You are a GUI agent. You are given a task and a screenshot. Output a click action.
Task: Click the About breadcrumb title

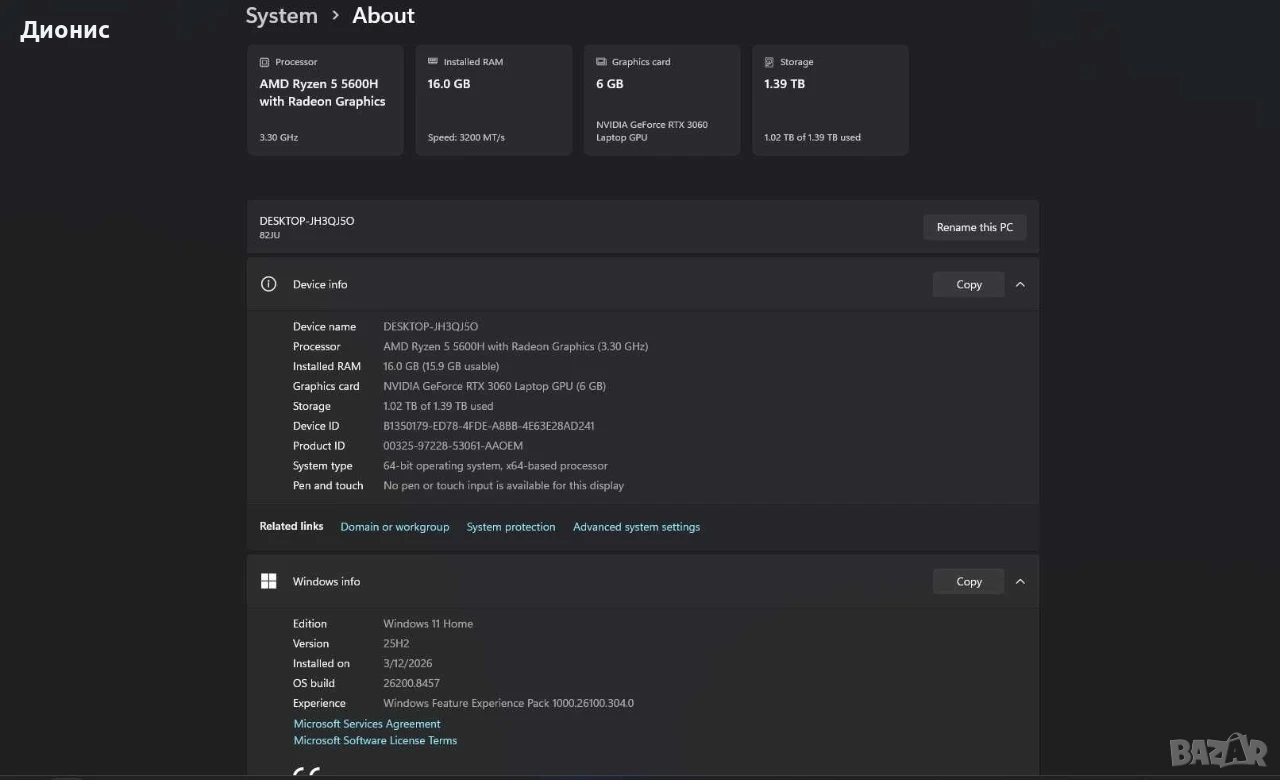[383, 16]
